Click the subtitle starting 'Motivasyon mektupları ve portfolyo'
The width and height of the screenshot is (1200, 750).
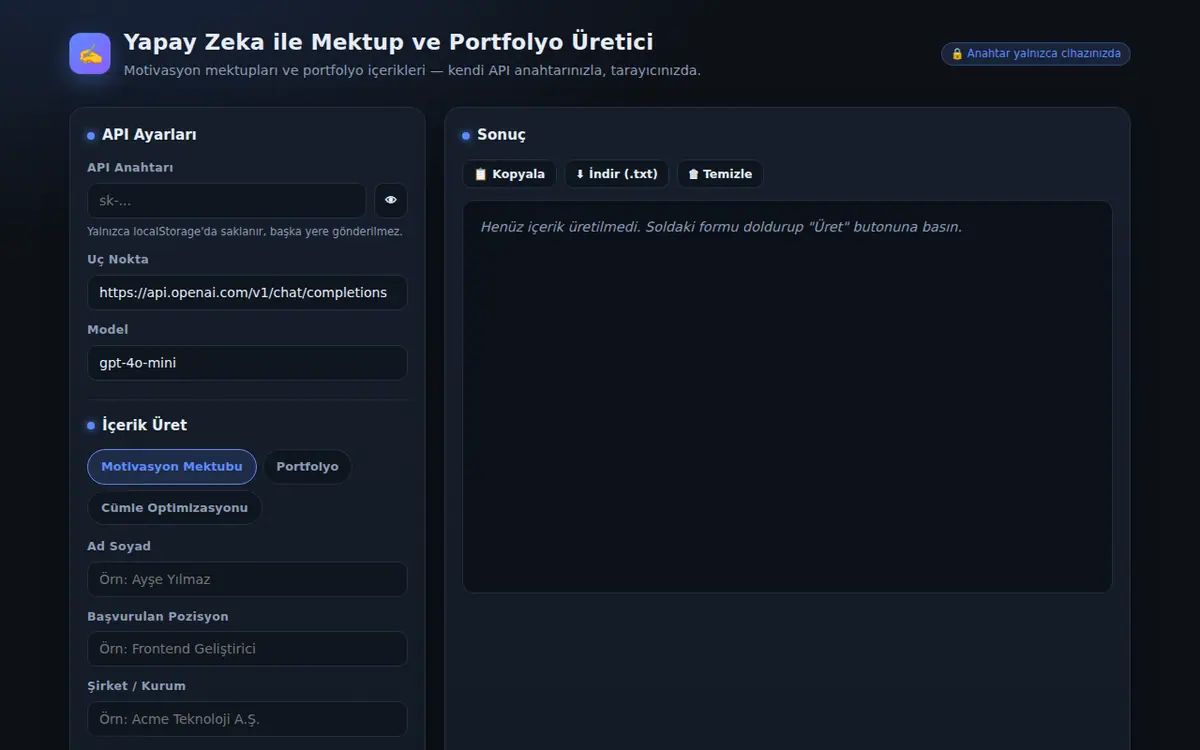[x=412, y=71]
